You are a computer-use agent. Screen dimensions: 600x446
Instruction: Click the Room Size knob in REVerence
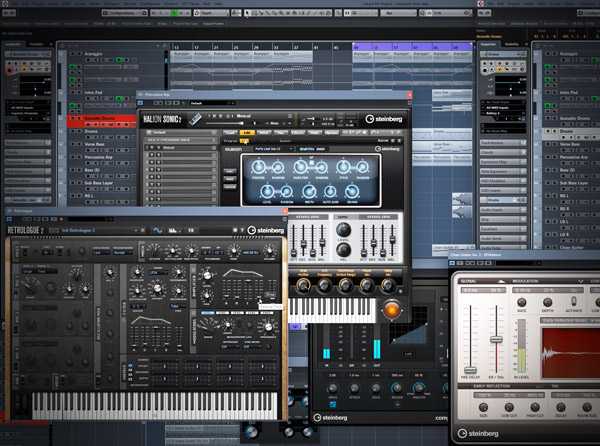pyautogui.click(x=587, y=407)
